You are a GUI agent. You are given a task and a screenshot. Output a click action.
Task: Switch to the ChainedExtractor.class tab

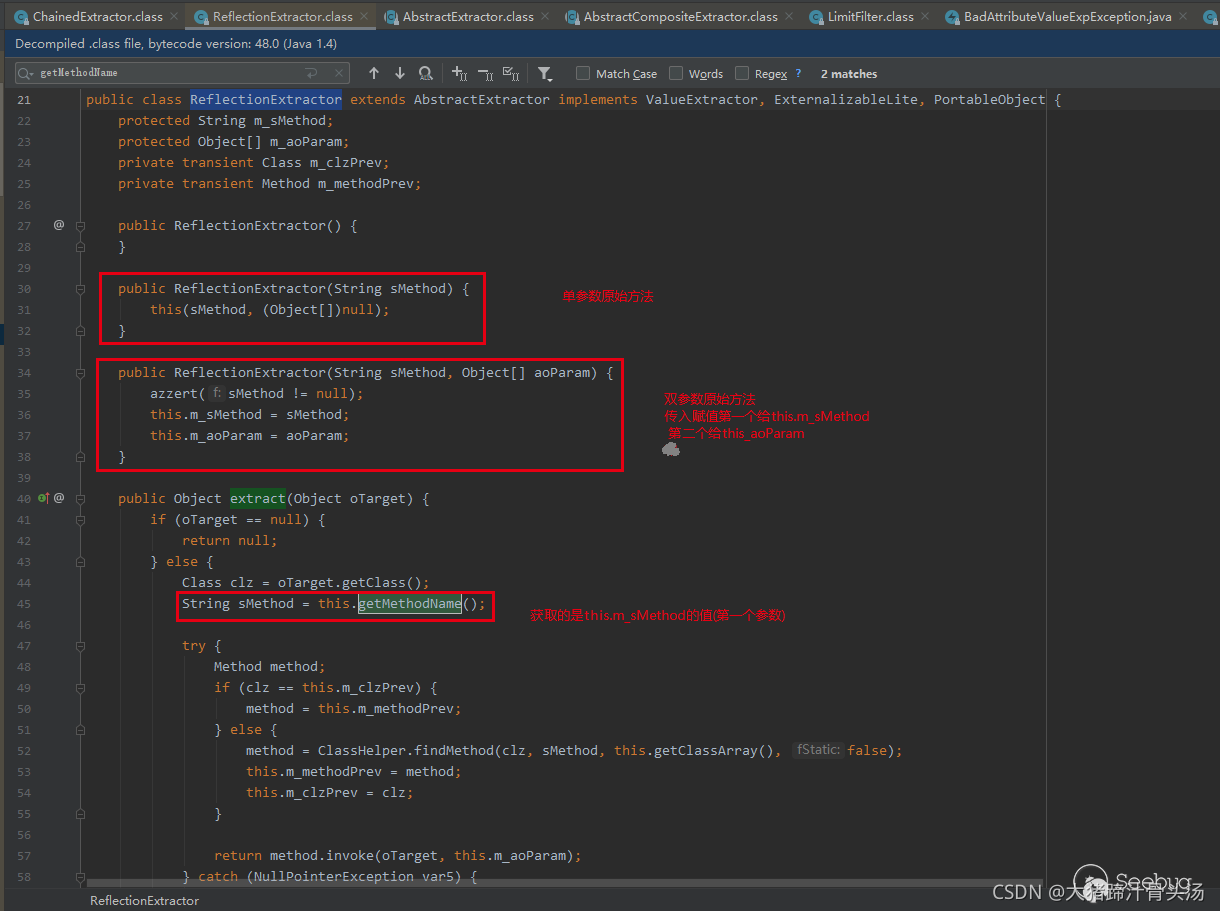97,17
